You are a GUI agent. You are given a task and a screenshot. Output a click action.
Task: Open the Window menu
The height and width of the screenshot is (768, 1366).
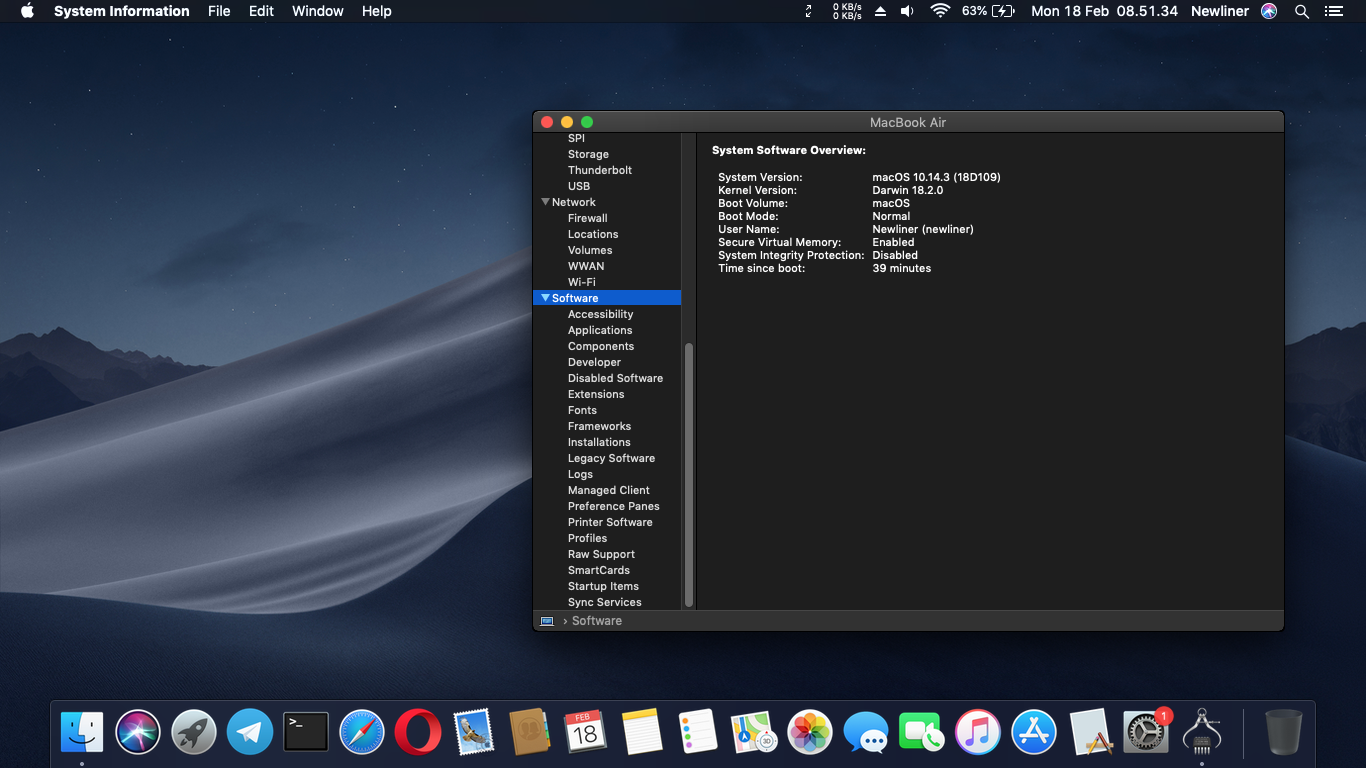tap(318, 11)
